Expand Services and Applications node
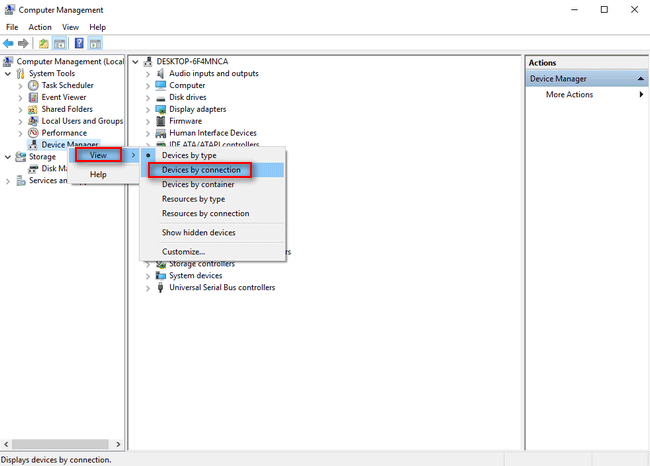 click(x=8, y=181)
